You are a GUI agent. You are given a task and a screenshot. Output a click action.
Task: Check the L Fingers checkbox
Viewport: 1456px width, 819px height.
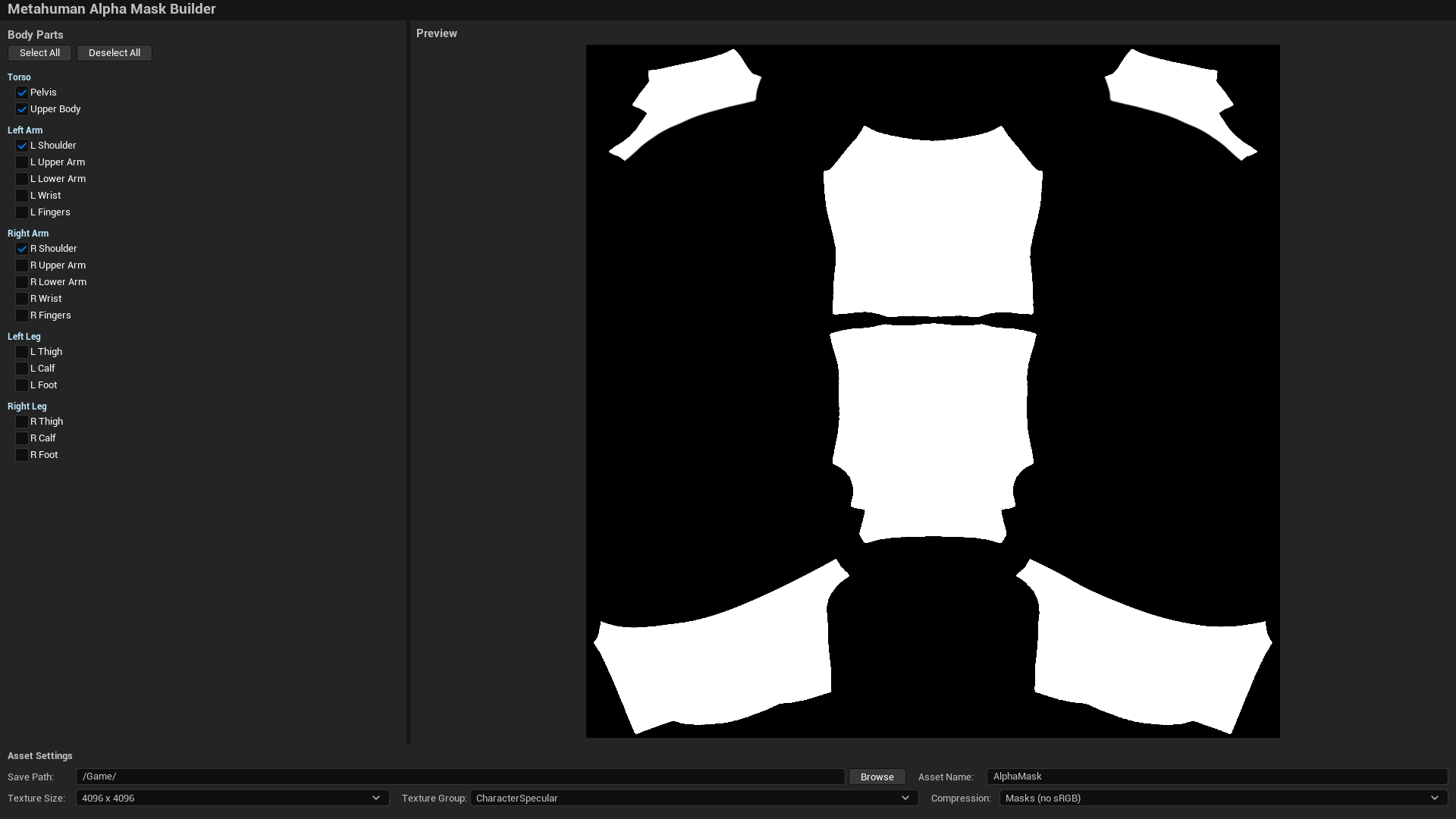tap(22, 212)
